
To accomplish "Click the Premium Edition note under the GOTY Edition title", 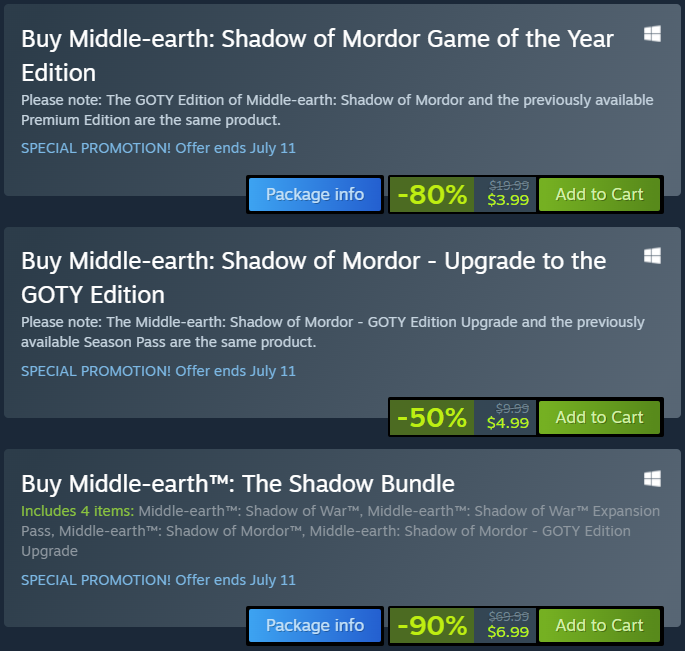I will 337,110.
